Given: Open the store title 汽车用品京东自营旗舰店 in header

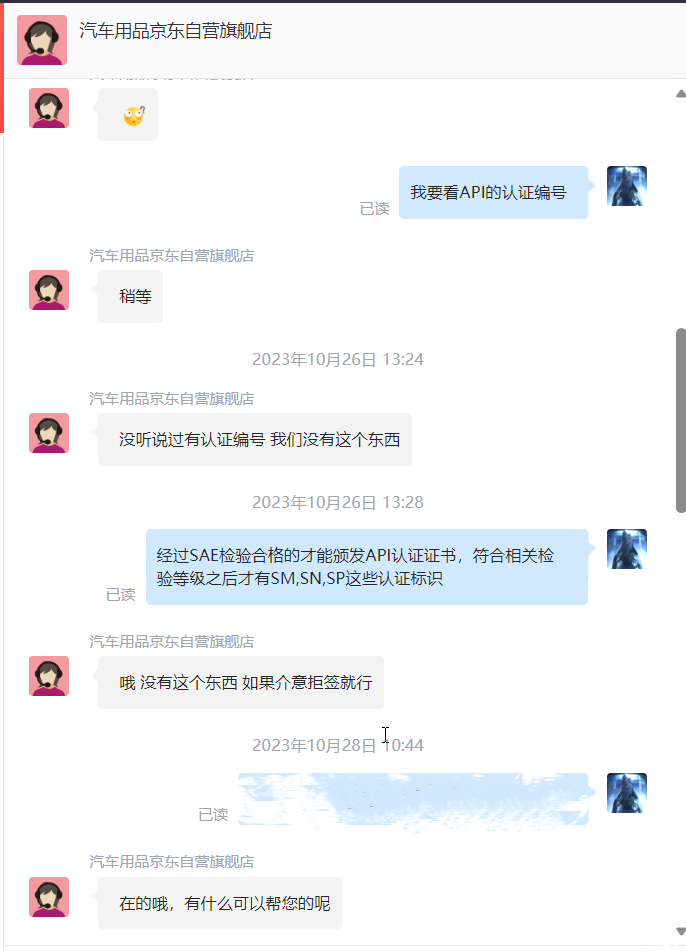Looking at the screenshot, I should 176,30.
